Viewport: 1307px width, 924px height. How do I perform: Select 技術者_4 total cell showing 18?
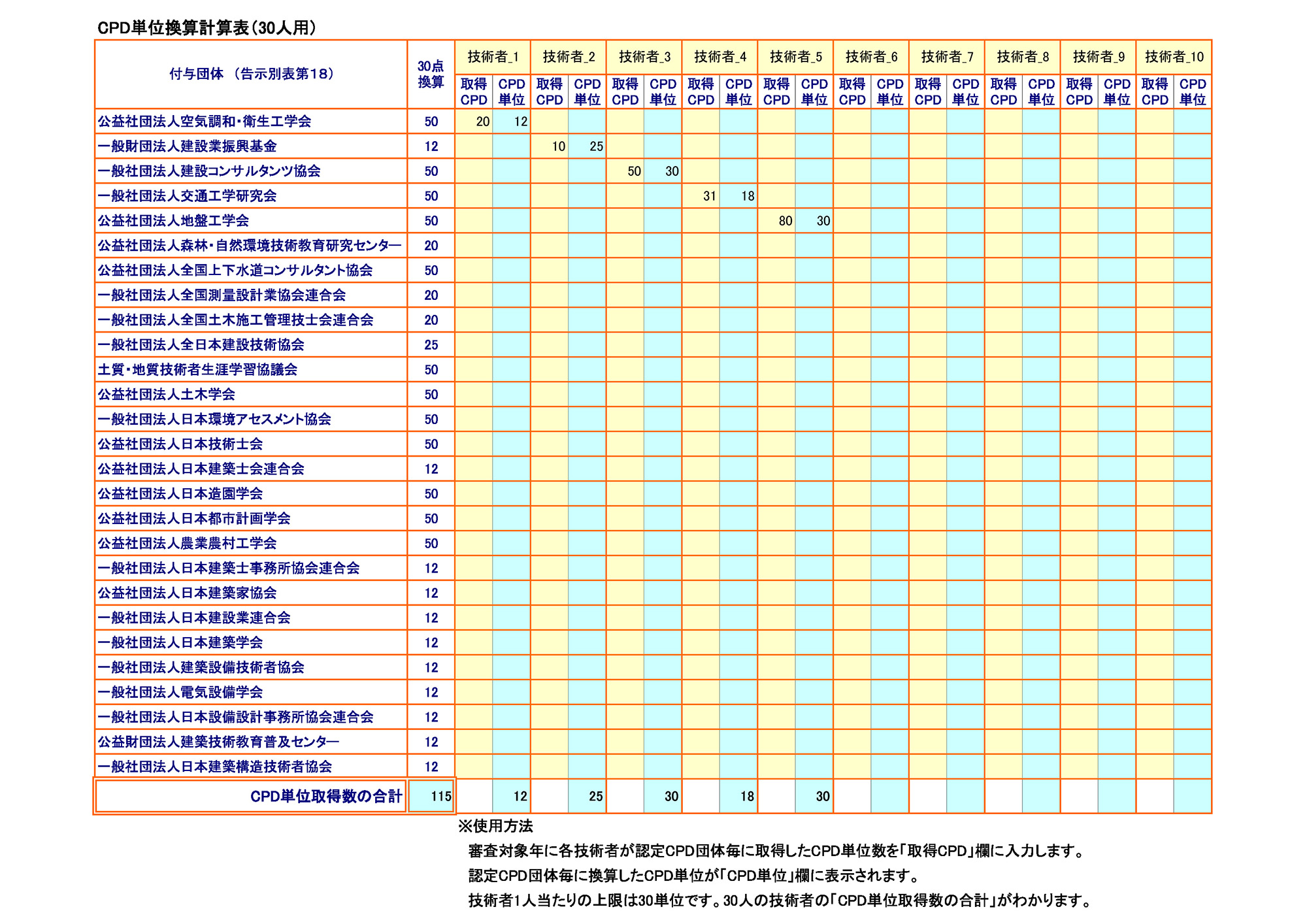pyautogui.click(x=739, y=797)
